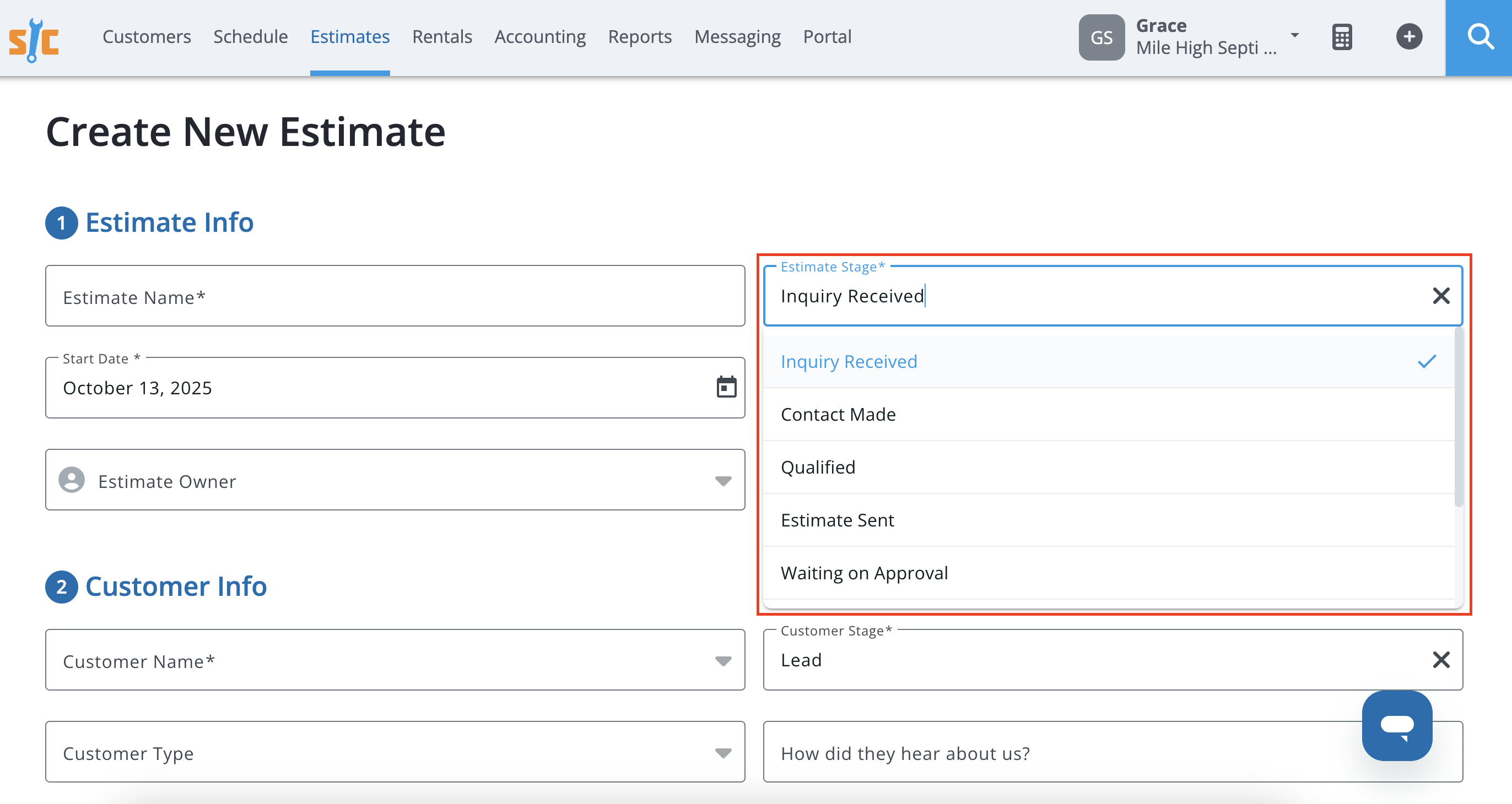Click the GS user avatar

point(1101,37)
